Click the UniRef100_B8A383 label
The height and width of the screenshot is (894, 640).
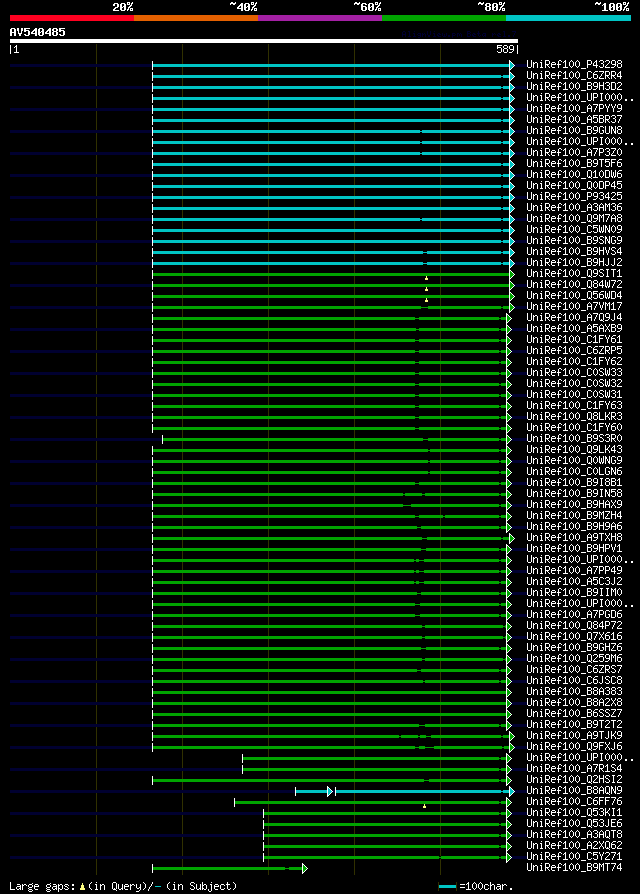click(574, 692)
